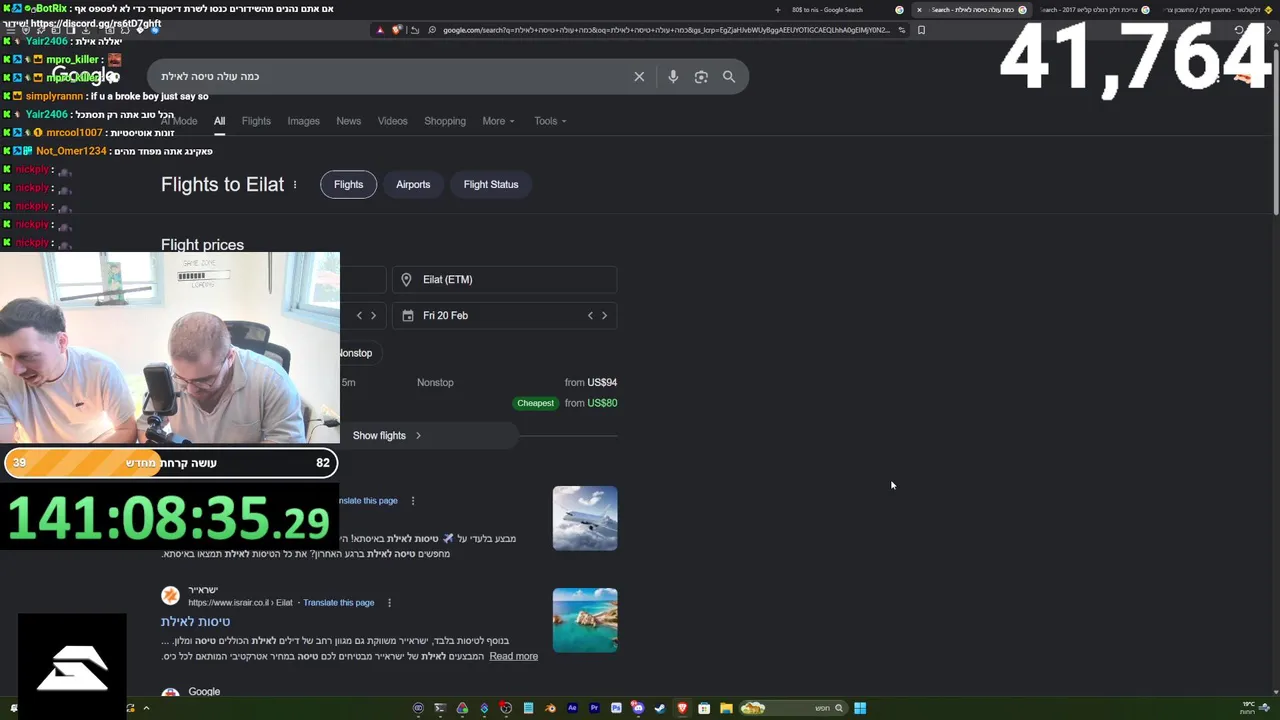1280x720 pixels.
Task: Advance the departure date with next arrow
Action: [x=373, y=316]
